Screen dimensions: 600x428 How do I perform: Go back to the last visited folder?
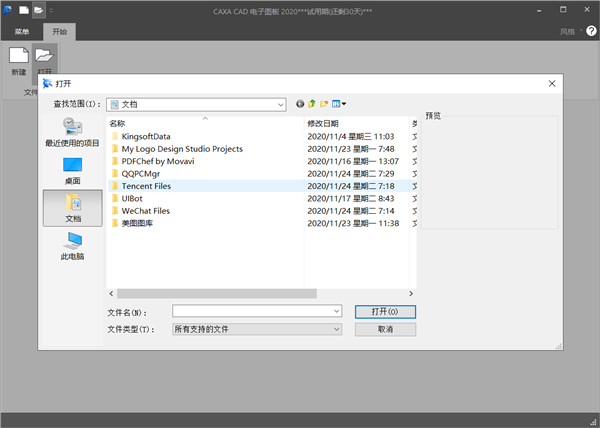[300, 104]
